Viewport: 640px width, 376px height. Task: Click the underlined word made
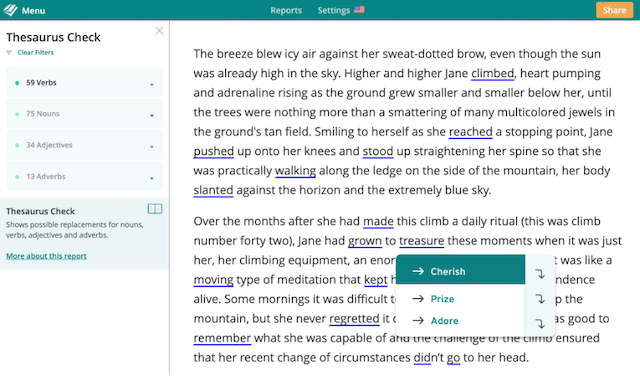pyautogui.click(x=378, y=221)
